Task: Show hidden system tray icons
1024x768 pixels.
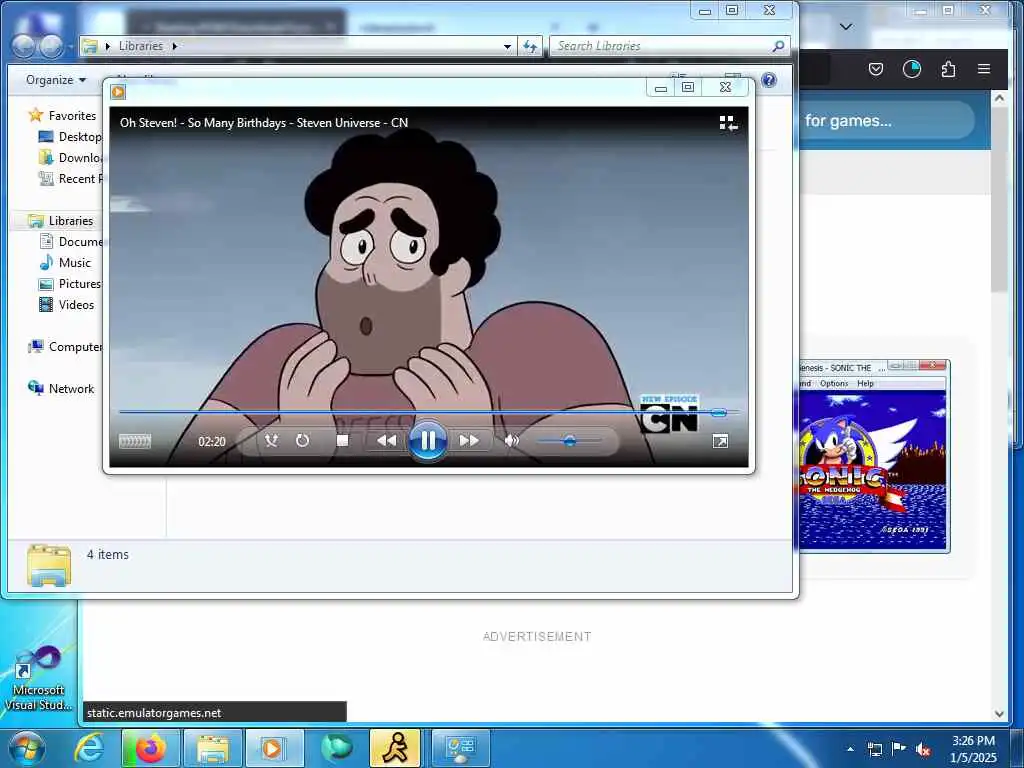Action: tap(850, 749)
